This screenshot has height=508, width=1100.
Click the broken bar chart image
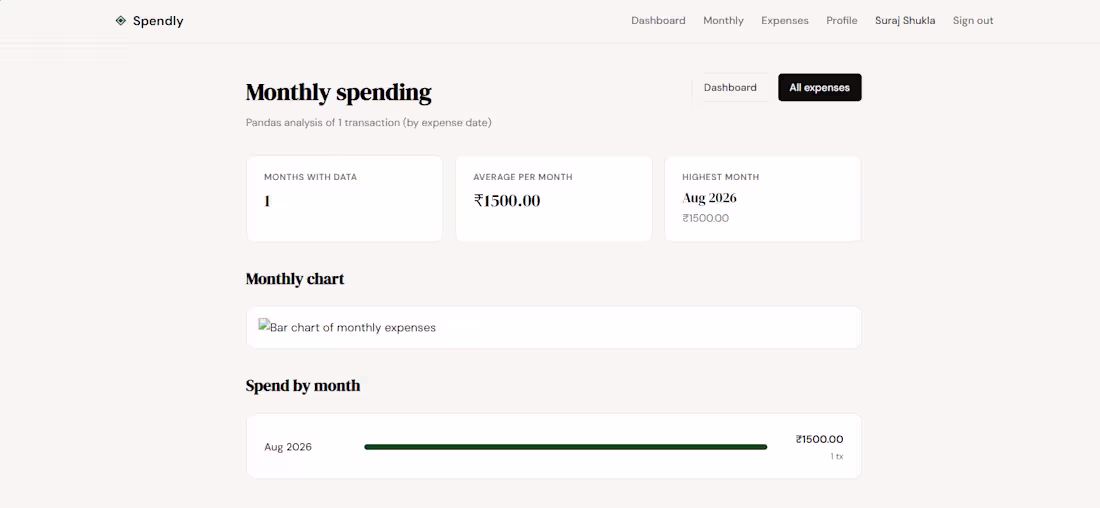(x=347, y=327)
